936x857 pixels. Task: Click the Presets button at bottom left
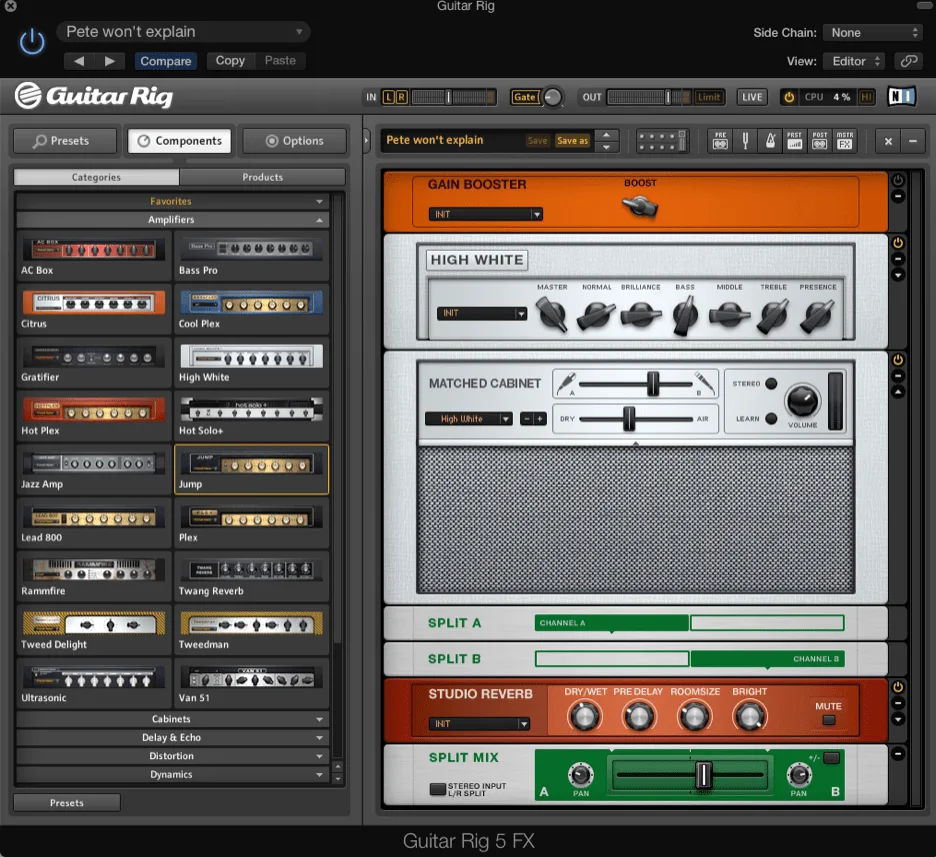(x=67, y=803)
